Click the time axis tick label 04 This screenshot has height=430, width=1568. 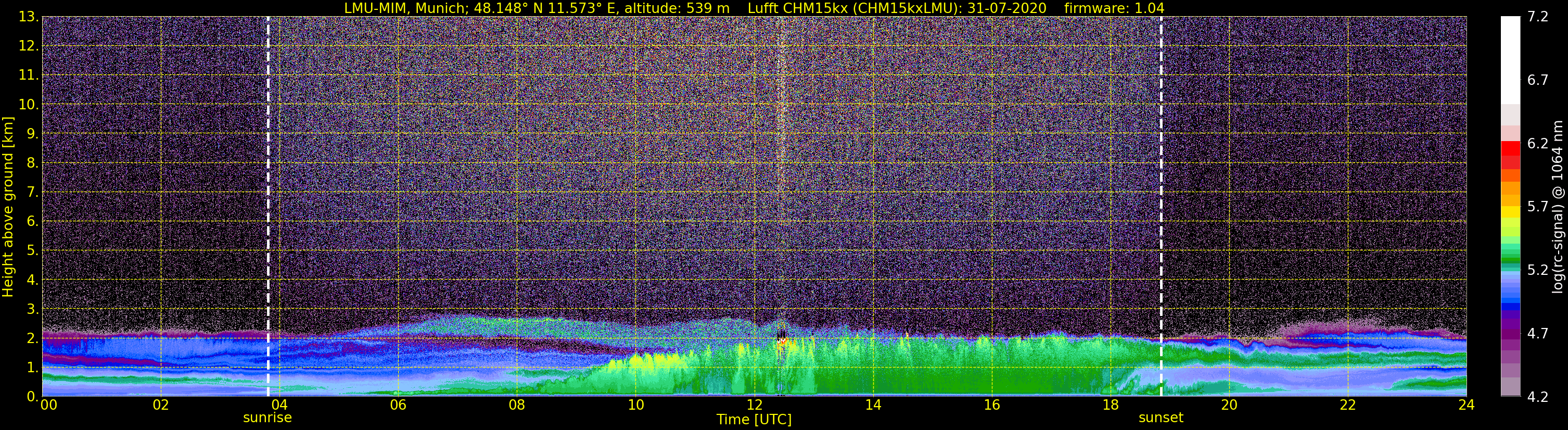[x=279, y=405]
